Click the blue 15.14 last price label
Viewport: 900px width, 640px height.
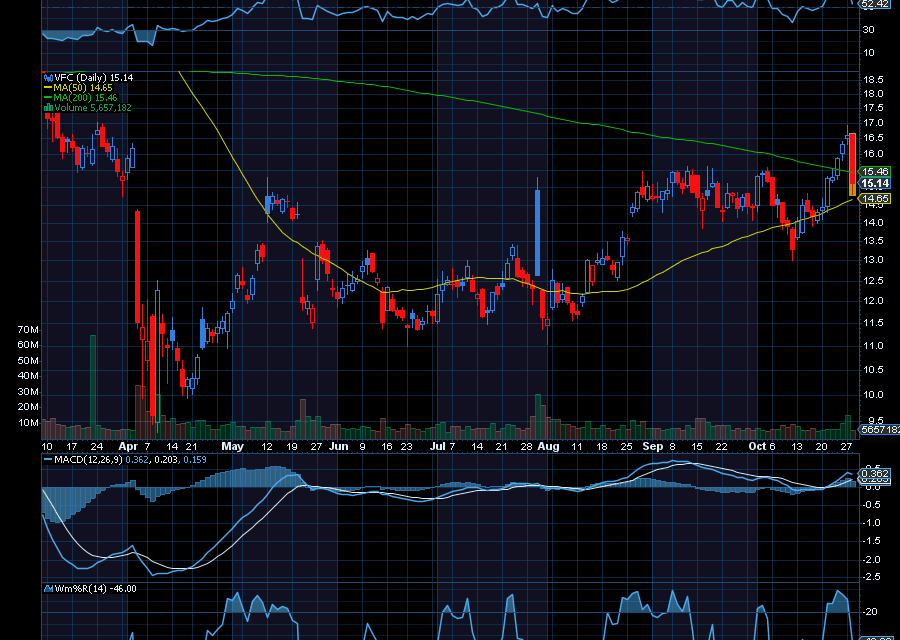[874, 185]
